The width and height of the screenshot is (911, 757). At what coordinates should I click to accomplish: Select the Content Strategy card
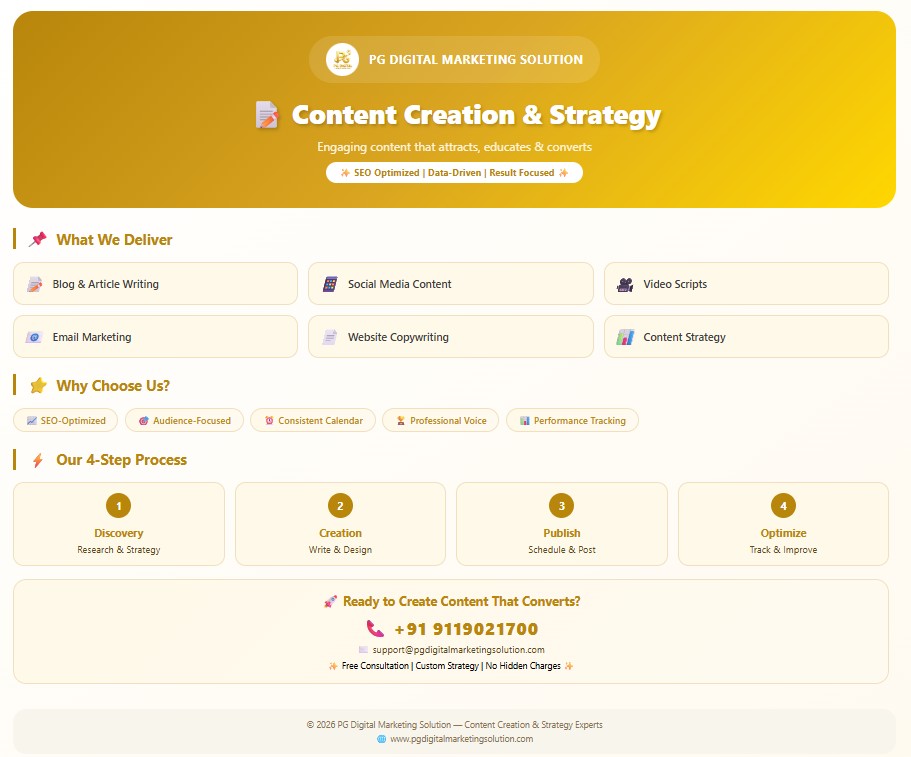(747, 337)
